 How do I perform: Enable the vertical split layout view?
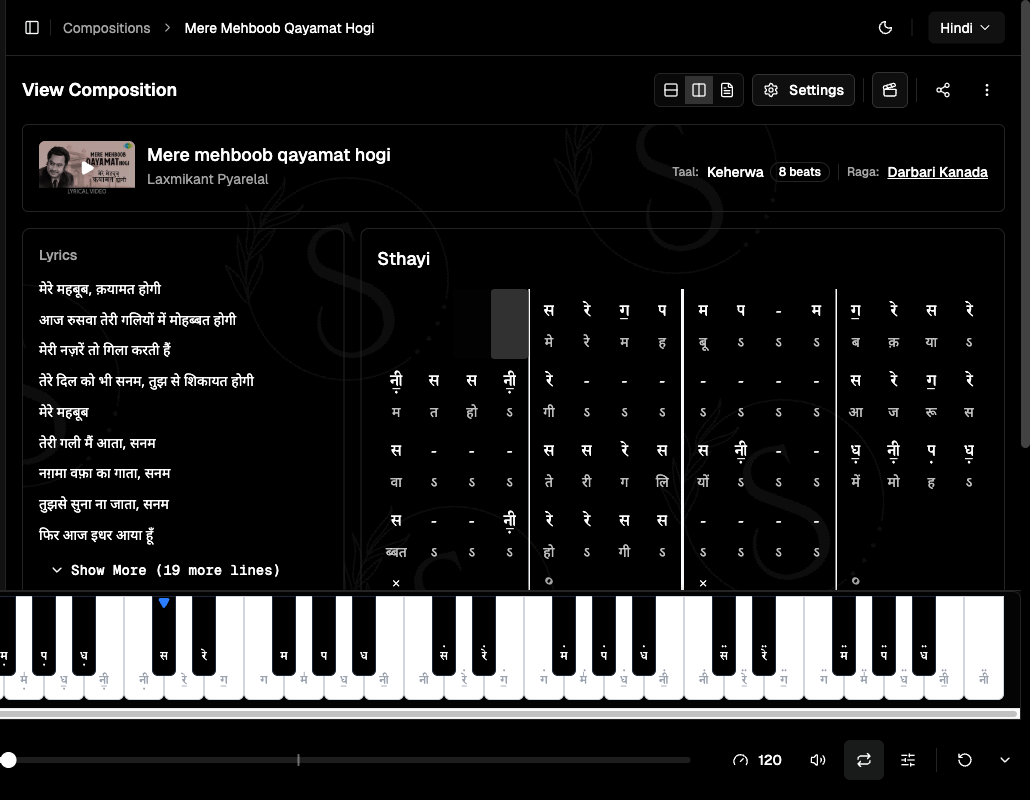coord(699,90)
